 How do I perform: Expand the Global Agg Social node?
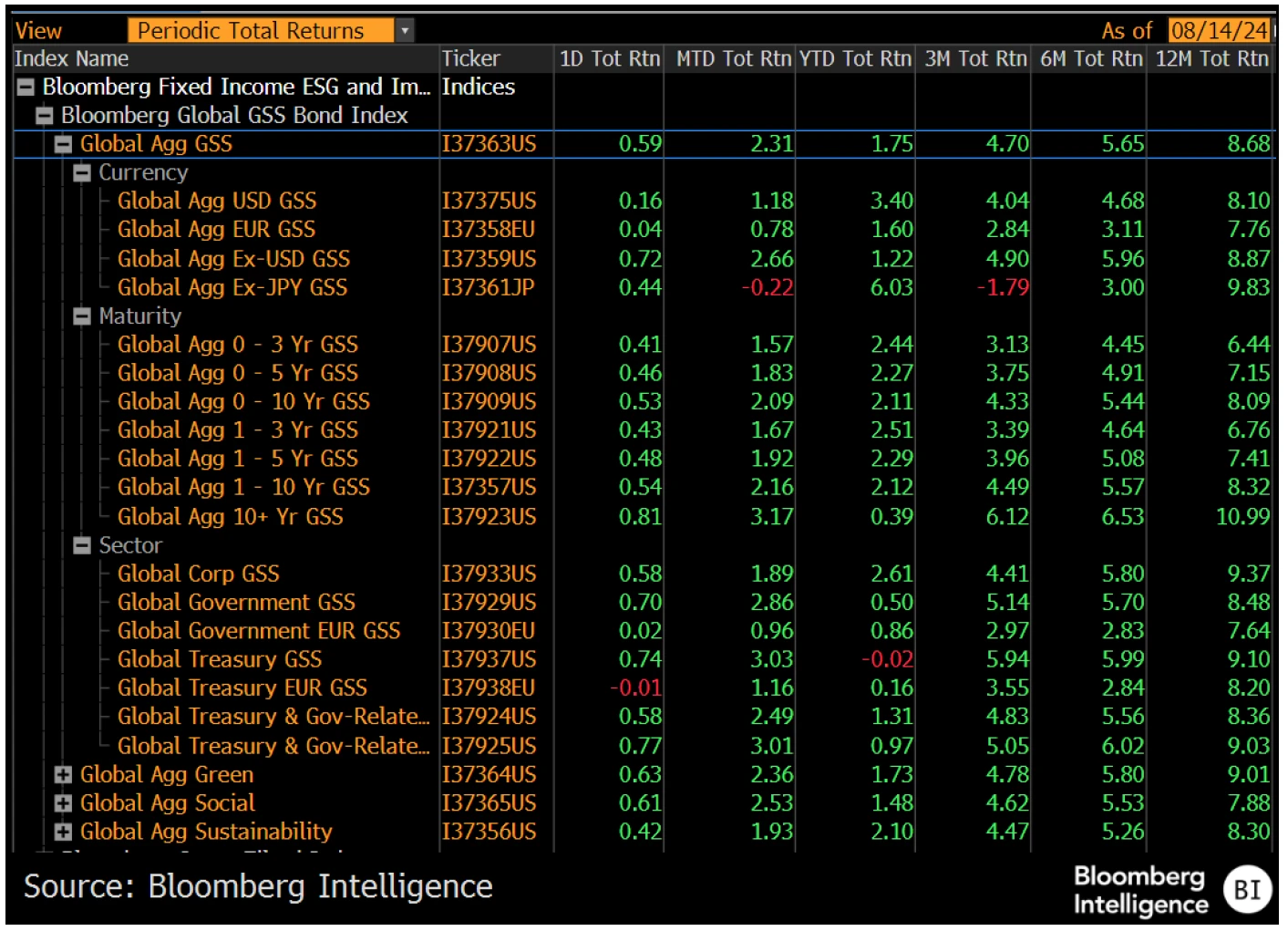click(x=63, y=803)
